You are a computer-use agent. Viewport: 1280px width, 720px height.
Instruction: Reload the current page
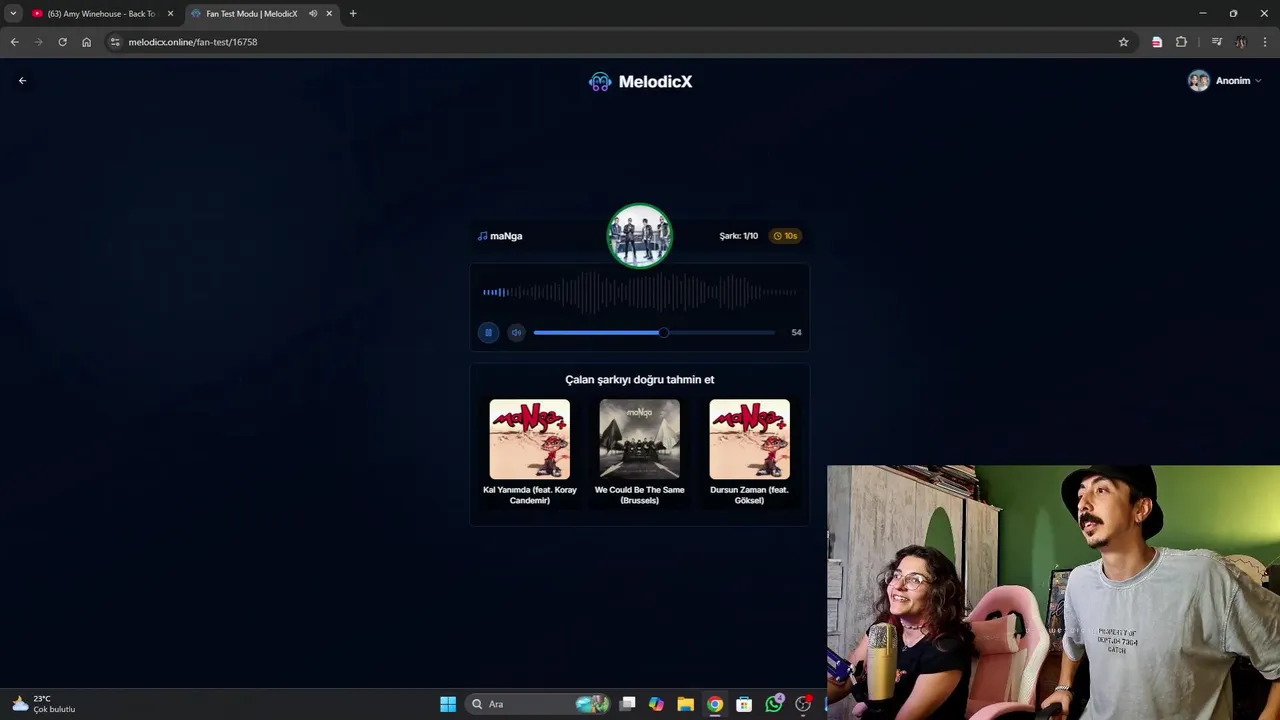[62, 42]
